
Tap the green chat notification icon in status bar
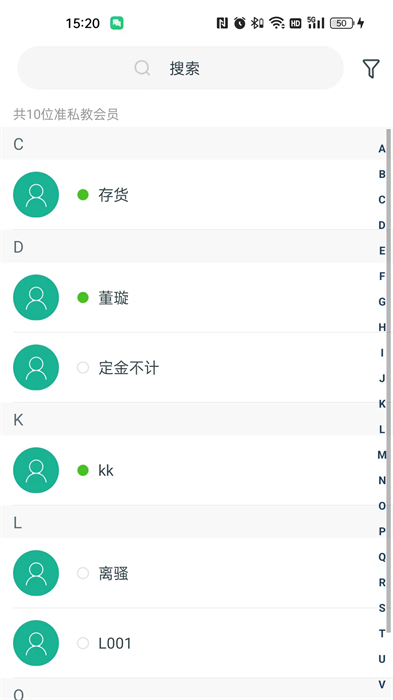click(x=117, y=23)
